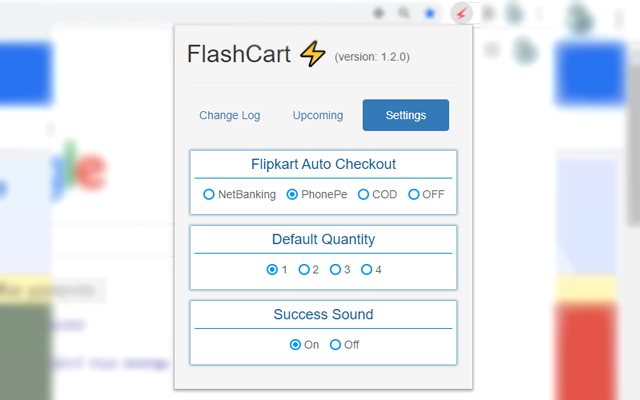
Task: Turn success sound On
Action: 295,344
